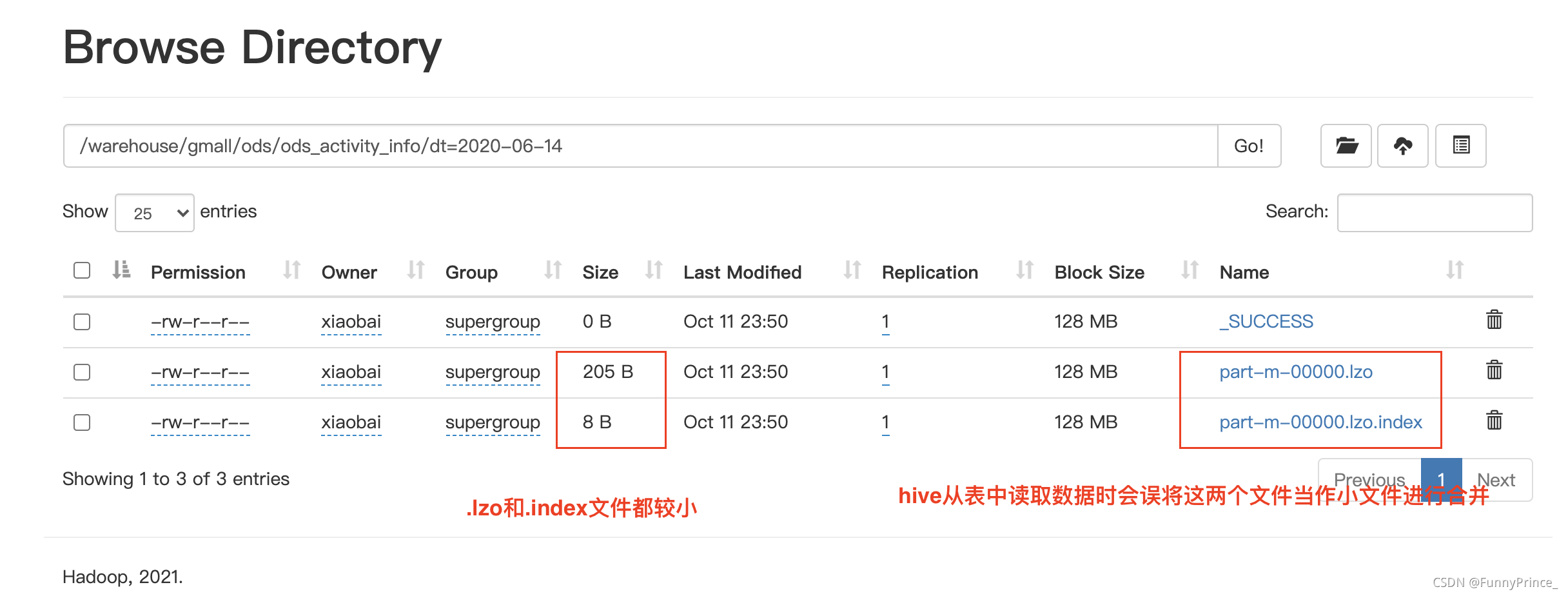
Task: Click group supergroup in part-m-00000.lzo row
Action: coord(493,372)
